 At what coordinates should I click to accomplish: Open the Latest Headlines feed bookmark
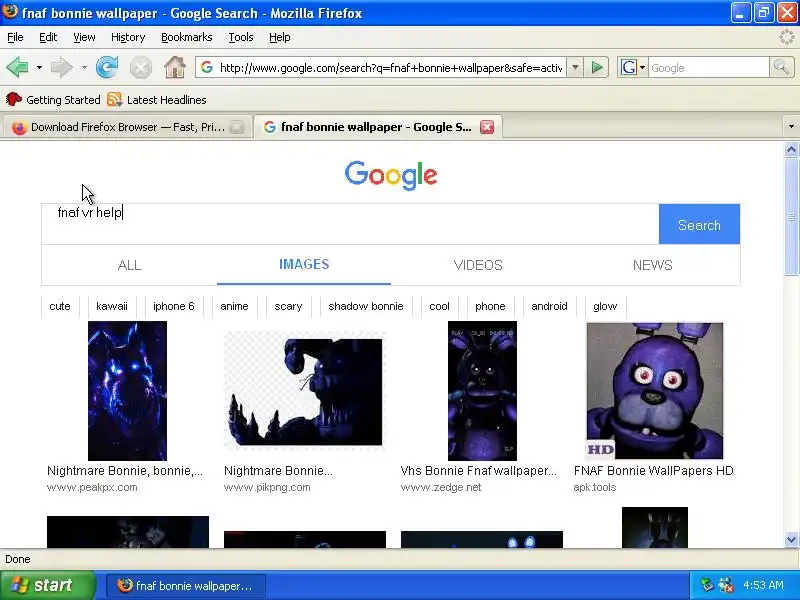(x=157, y=99)
